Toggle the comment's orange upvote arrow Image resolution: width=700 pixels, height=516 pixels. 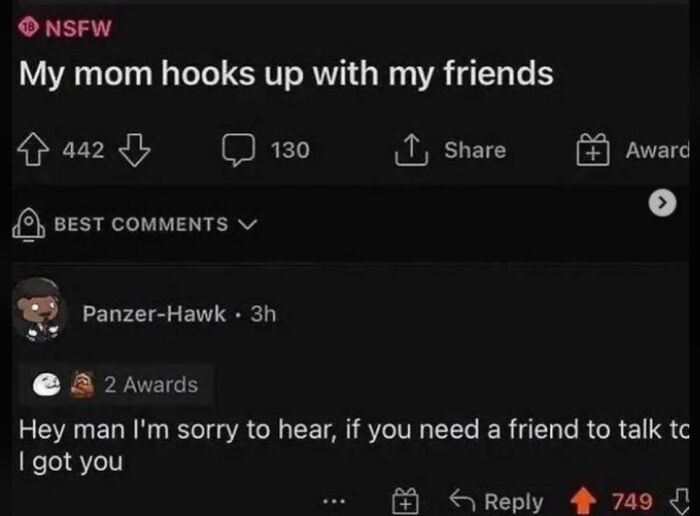pos(583,501)
